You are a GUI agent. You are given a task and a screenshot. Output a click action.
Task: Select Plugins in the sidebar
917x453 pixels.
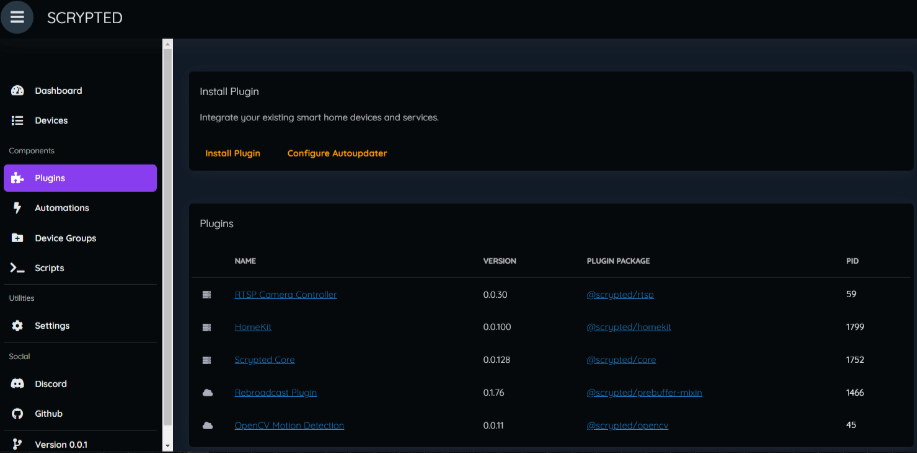click(x=80, y=178)
